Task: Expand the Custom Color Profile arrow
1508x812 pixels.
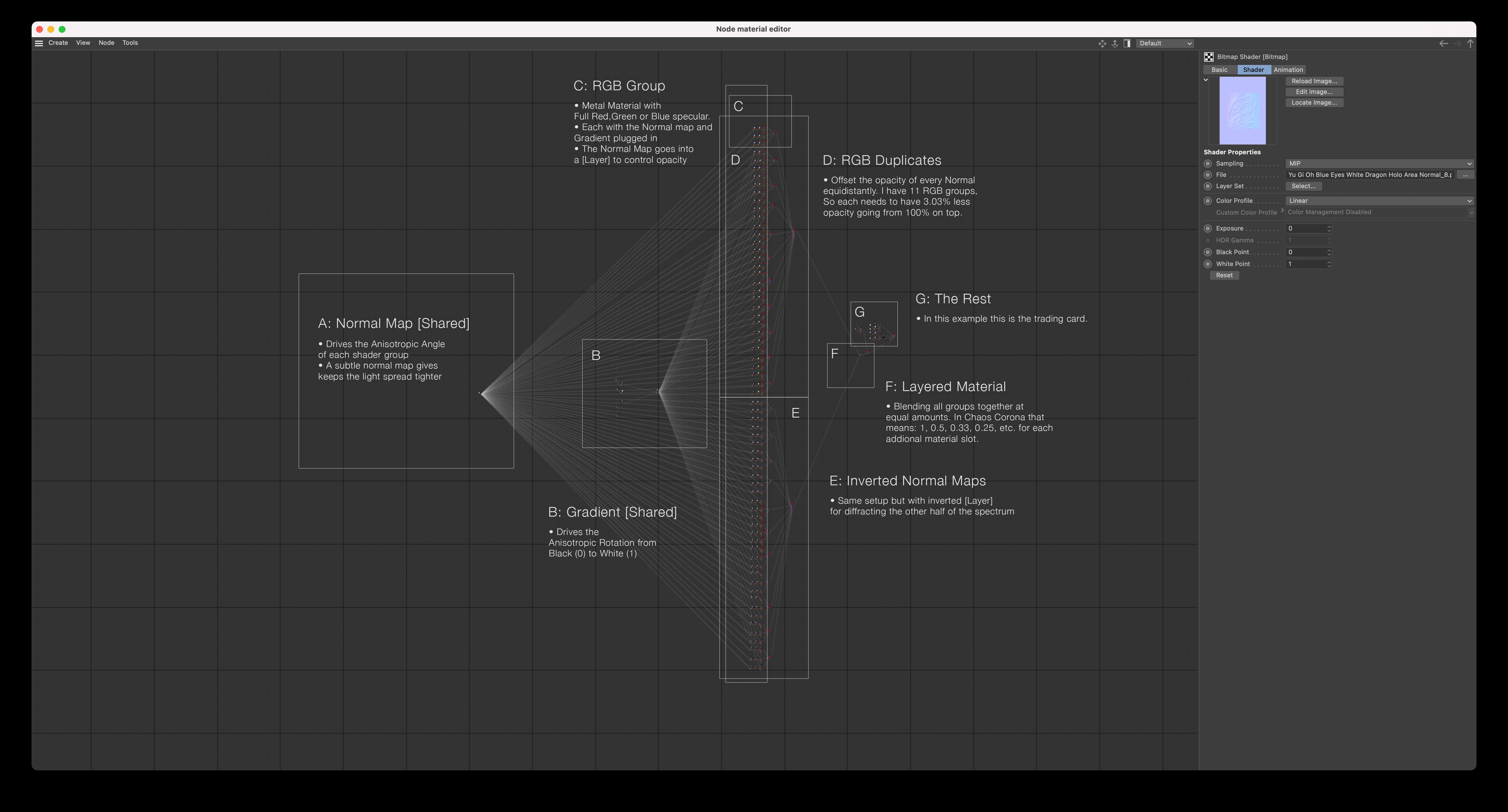Action: [x=1282, y=211]
